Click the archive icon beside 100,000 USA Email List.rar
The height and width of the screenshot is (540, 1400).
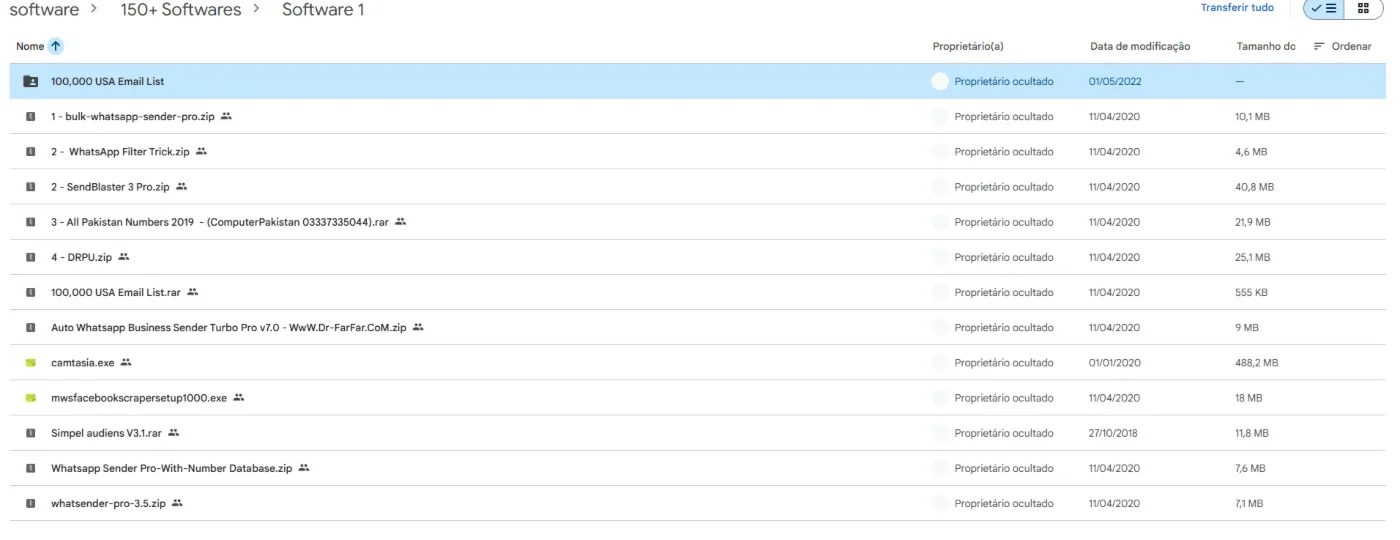(31, 292)
